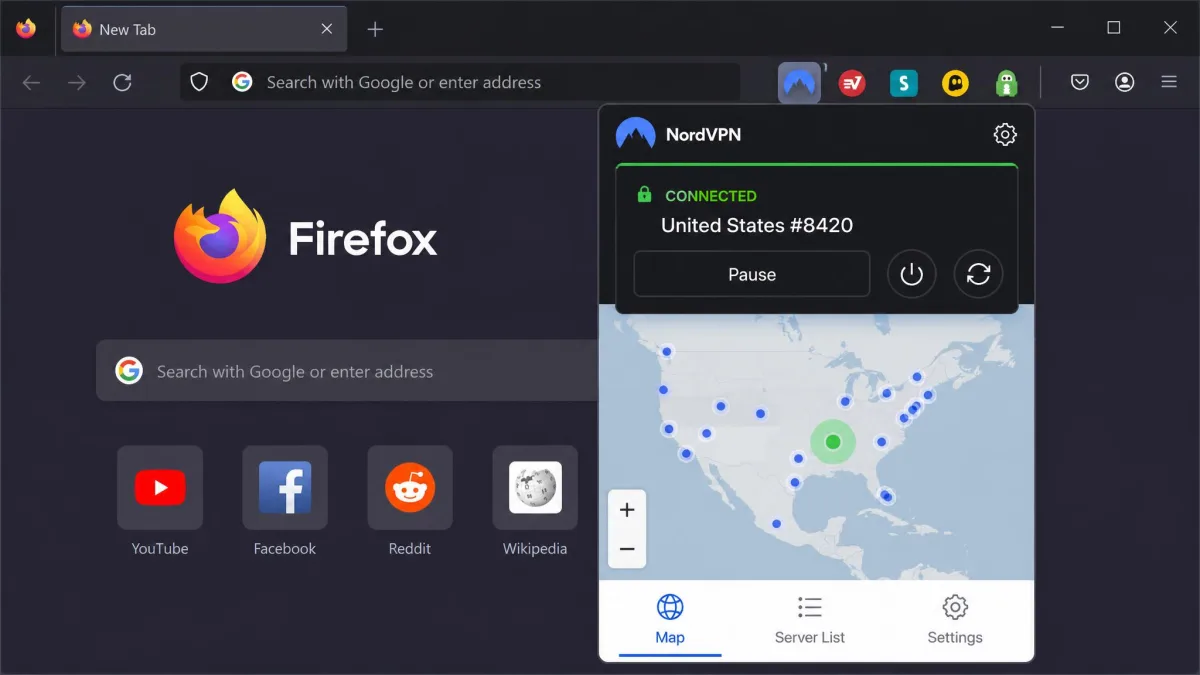Screen dimensions: 1200x675
Task: Click the CONNECTED status label
Action: click(711, 196)
